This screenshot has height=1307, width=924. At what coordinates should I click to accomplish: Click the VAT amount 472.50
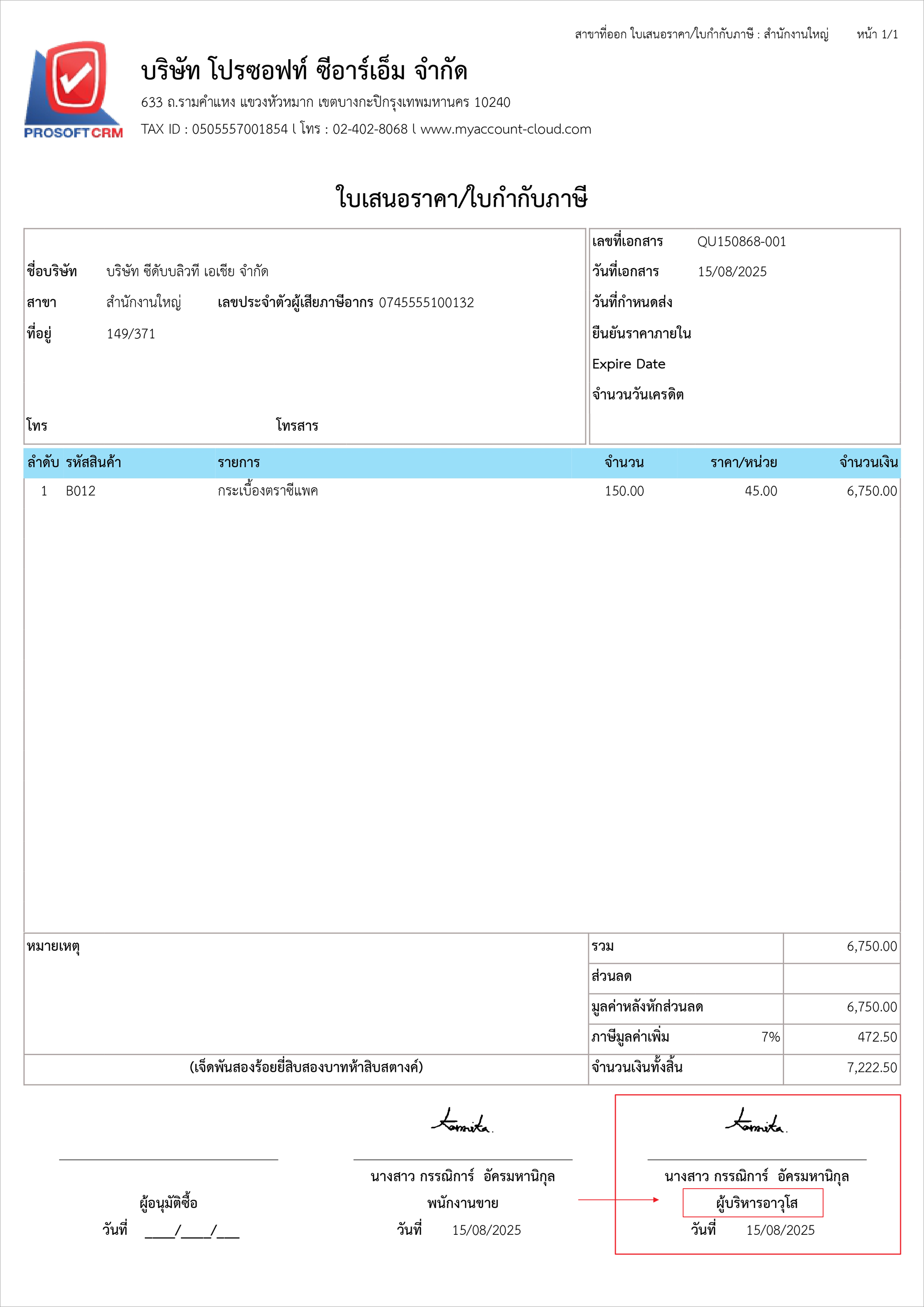click(877, 1037)
